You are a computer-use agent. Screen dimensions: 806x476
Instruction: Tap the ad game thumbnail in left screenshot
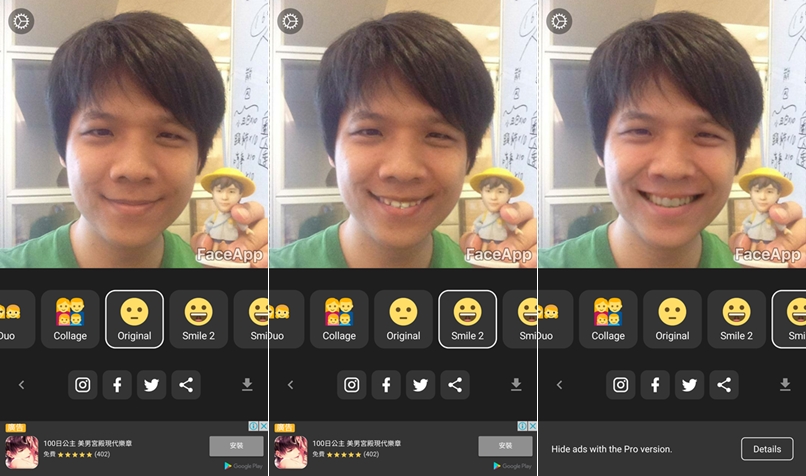(x=22, y=452)
